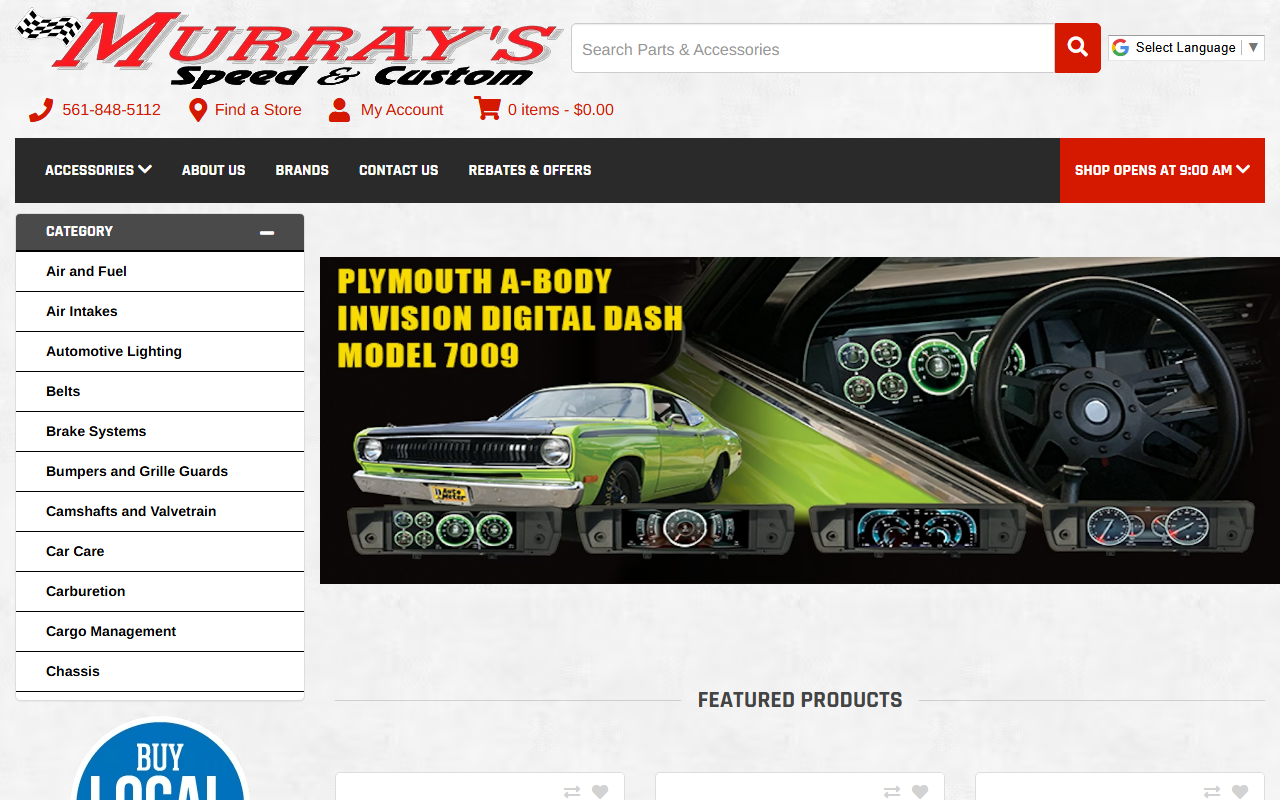Viewport: 1280px width, 800px height.
Task: Click heart wishlist icon on second featured product
Action: pos(920,792)
